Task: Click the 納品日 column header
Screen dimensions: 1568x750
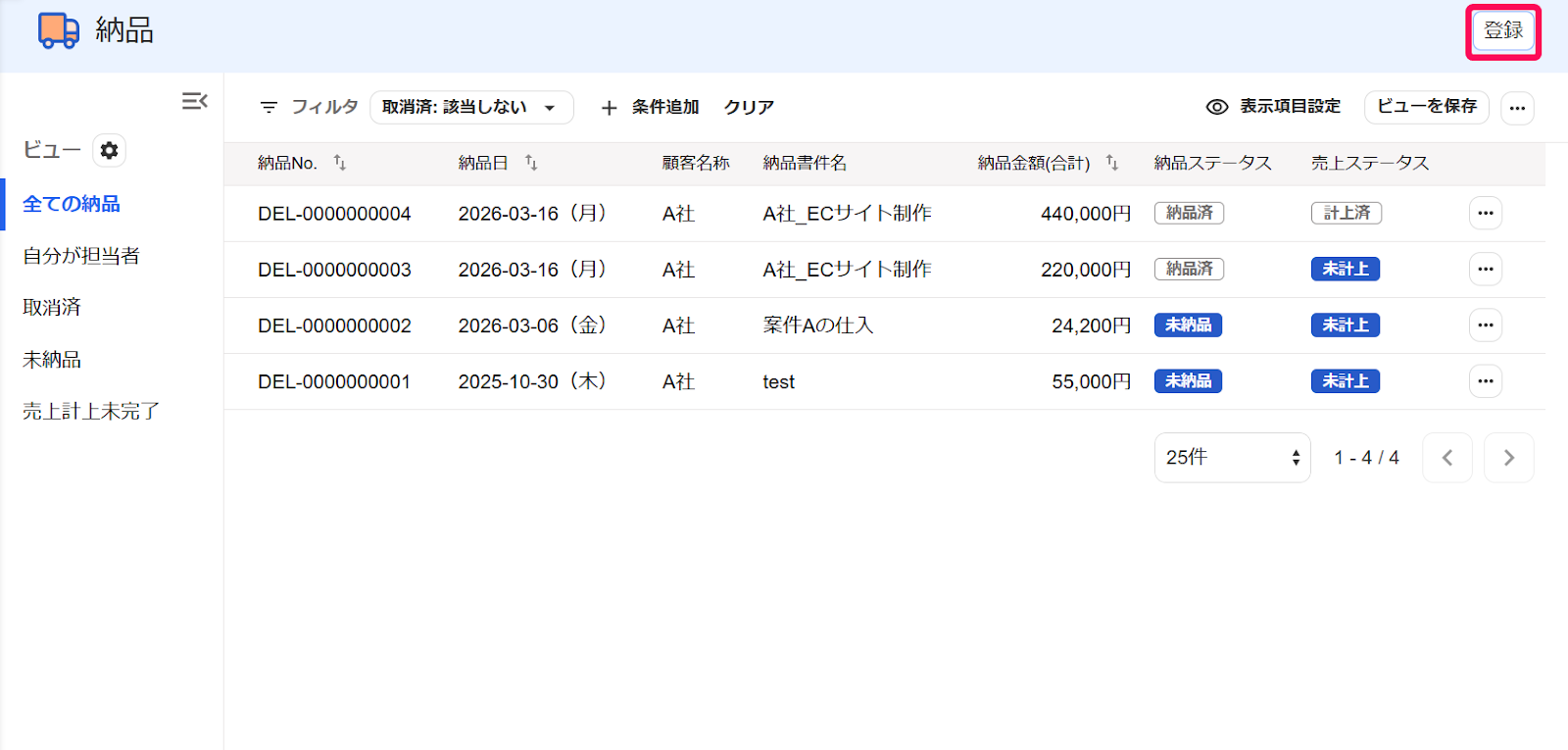Action: coord(483,163)
